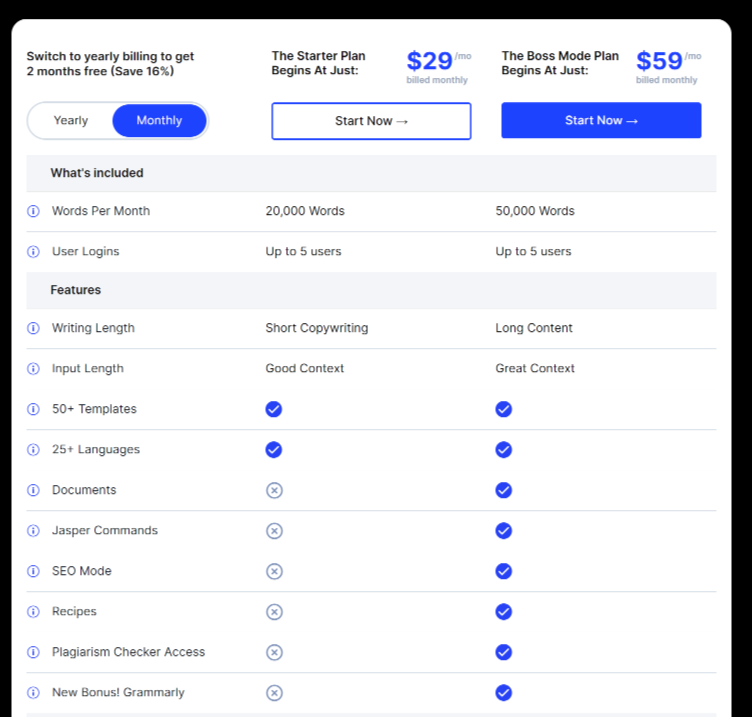This screenshot has width=752, height=717.
Task: Open info icon beside Jasper Commands
Action: (33, 531)
